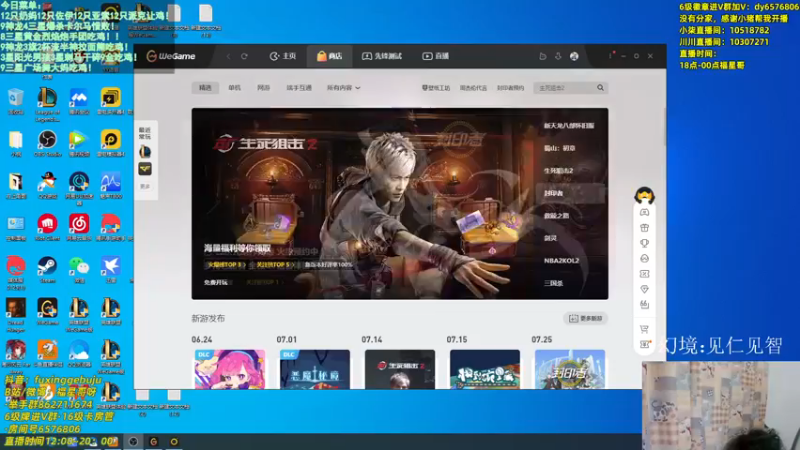
Task: Click the 免费月玩 banner button
Action: (216, 282)
